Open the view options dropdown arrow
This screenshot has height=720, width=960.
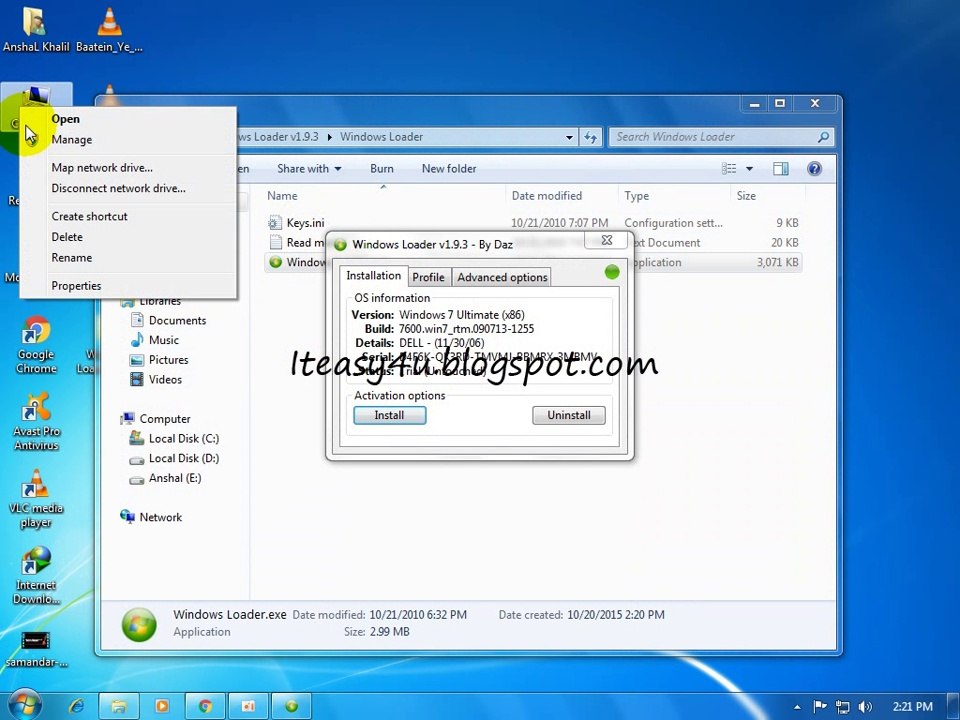[749, 168]
